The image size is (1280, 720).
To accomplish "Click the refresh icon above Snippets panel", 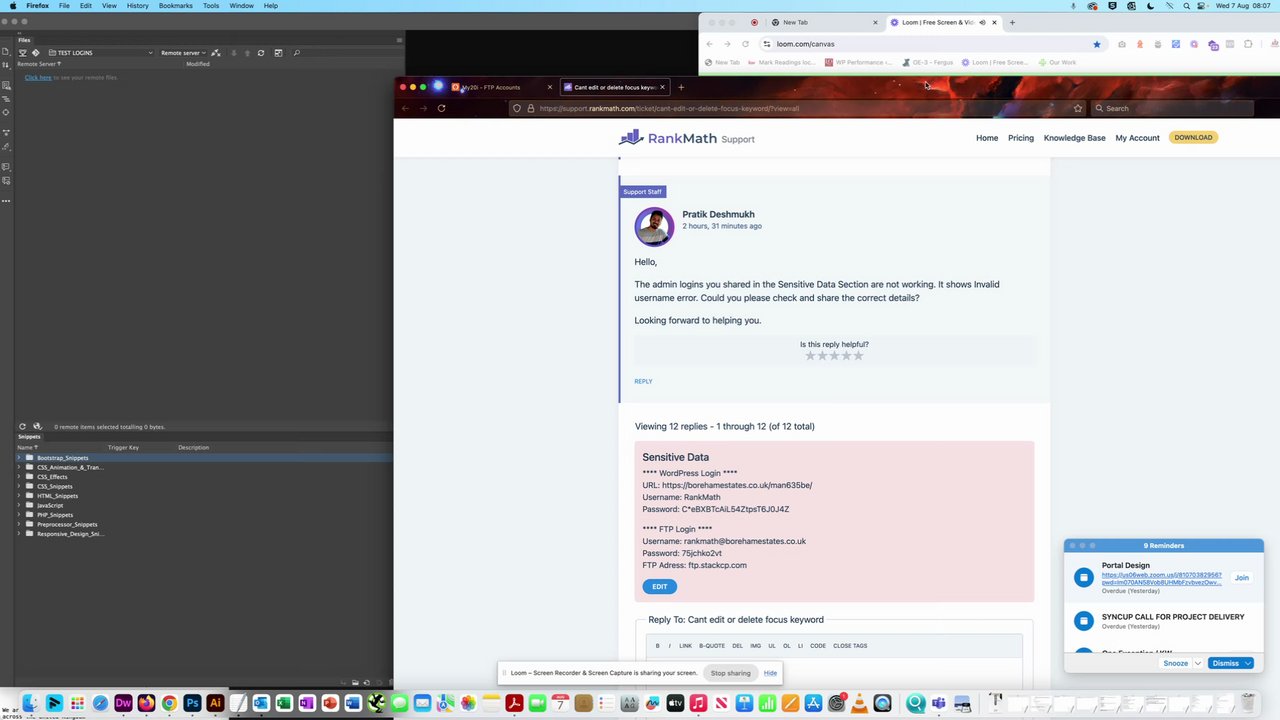I will (x=22, y=427).
